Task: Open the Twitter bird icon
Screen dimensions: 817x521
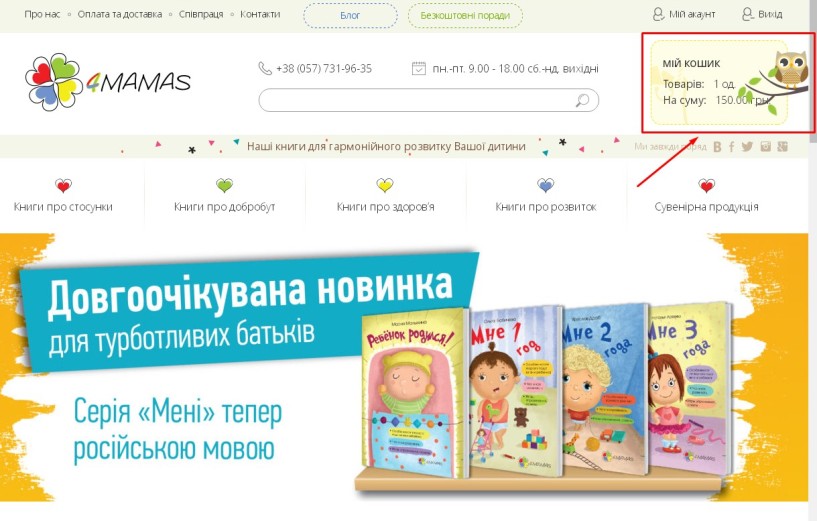Action: (x=747, y=146)
